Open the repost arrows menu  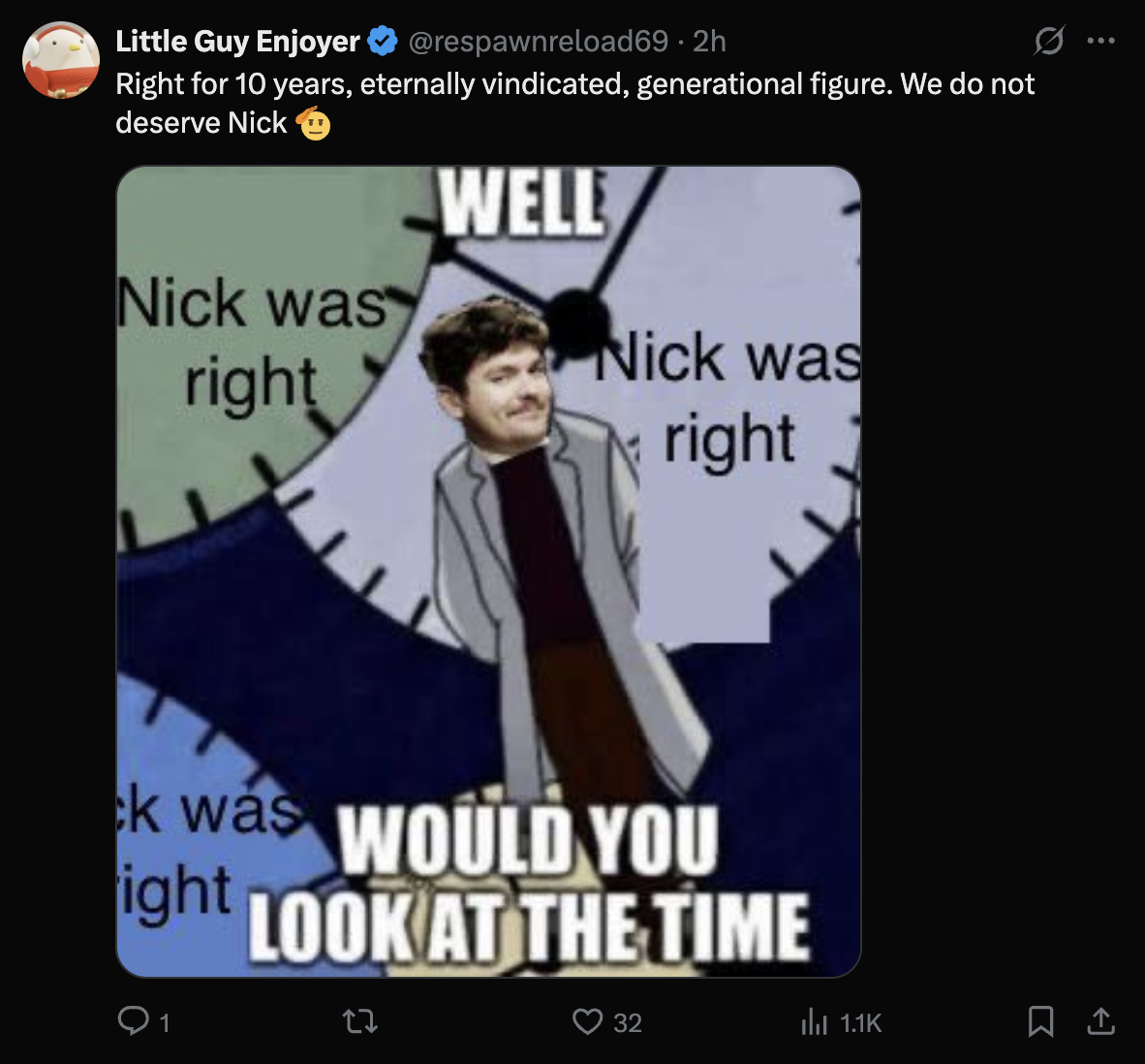coord(360,1020)
